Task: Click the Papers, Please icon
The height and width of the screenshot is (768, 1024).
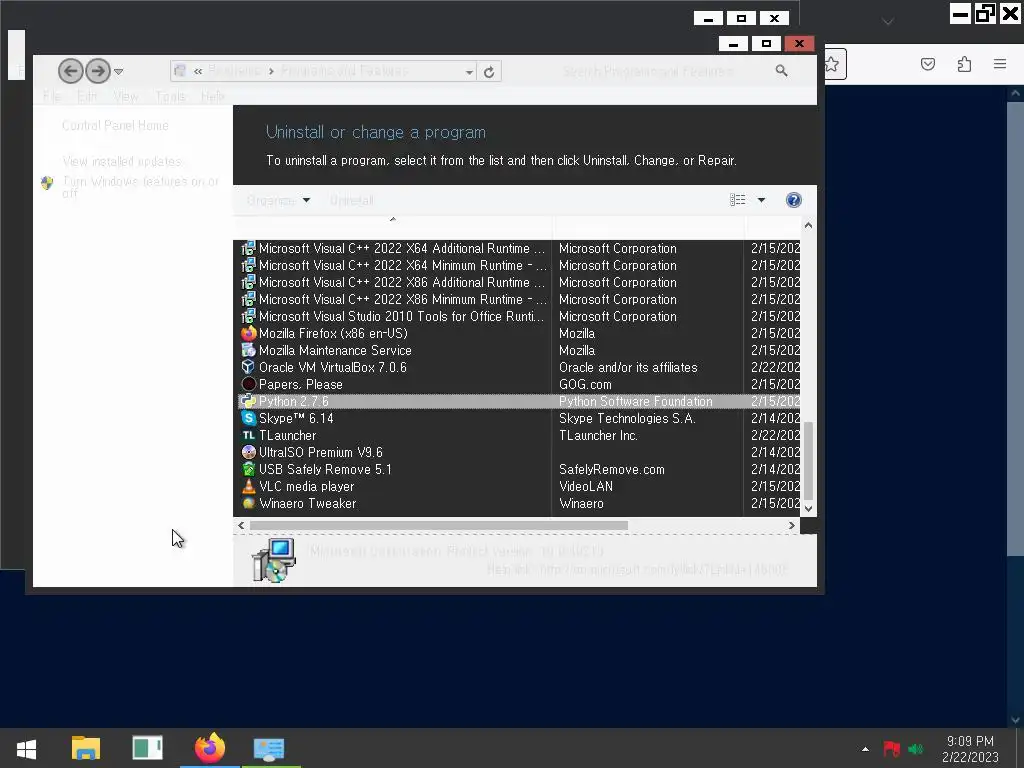Action: click(x=248, y=384)
